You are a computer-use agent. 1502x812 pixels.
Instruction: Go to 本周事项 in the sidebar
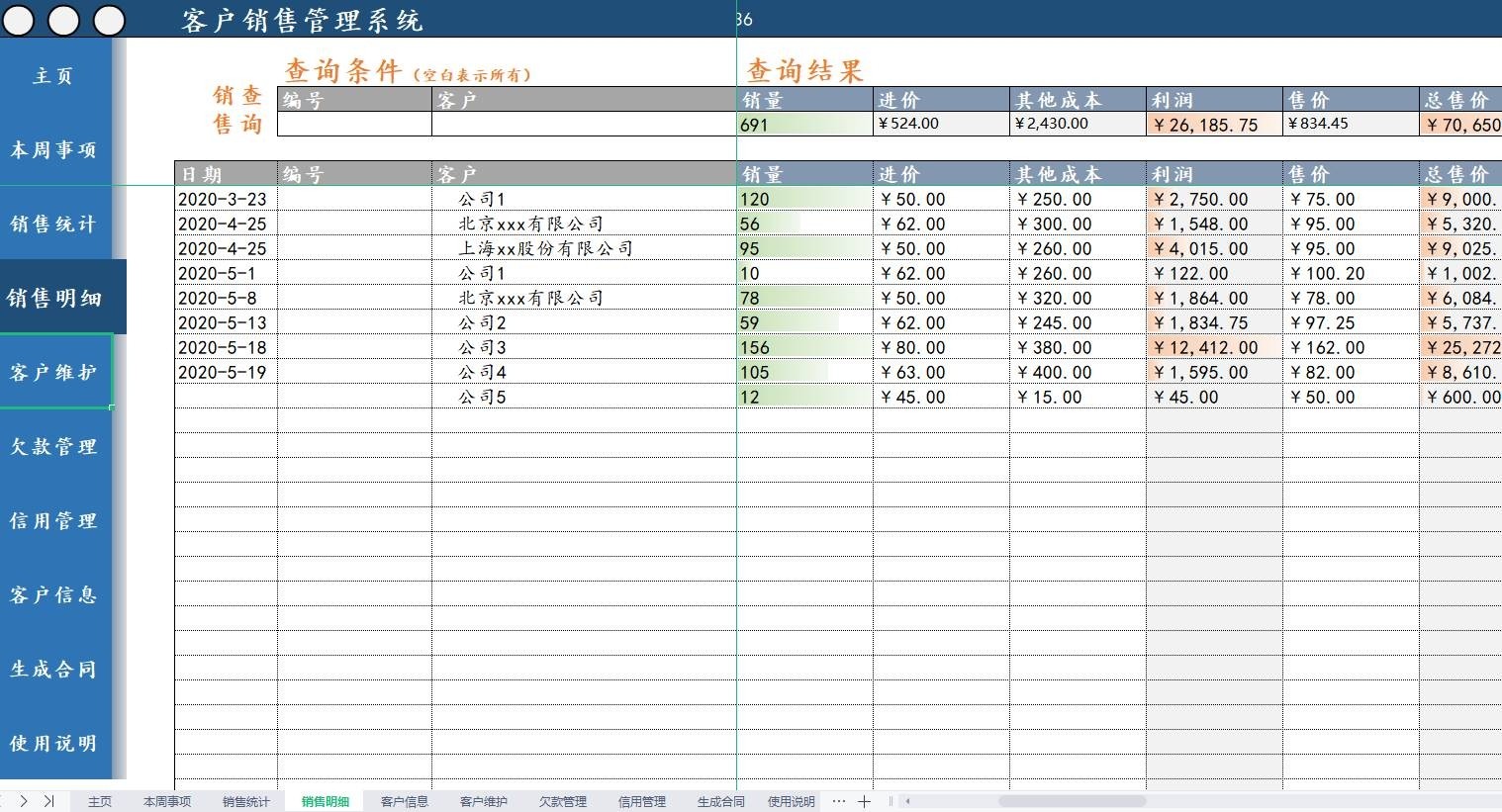55,149
